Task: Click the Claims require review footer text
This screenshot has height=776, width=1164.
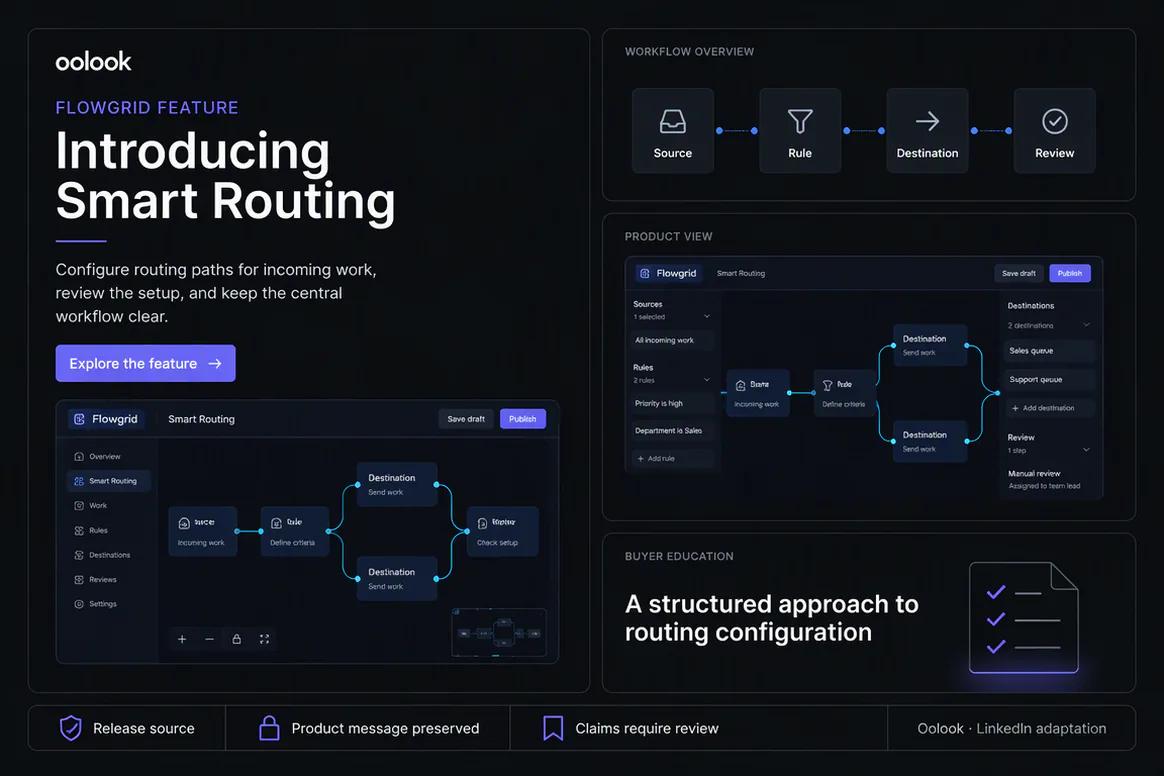Action: [647, 728]
